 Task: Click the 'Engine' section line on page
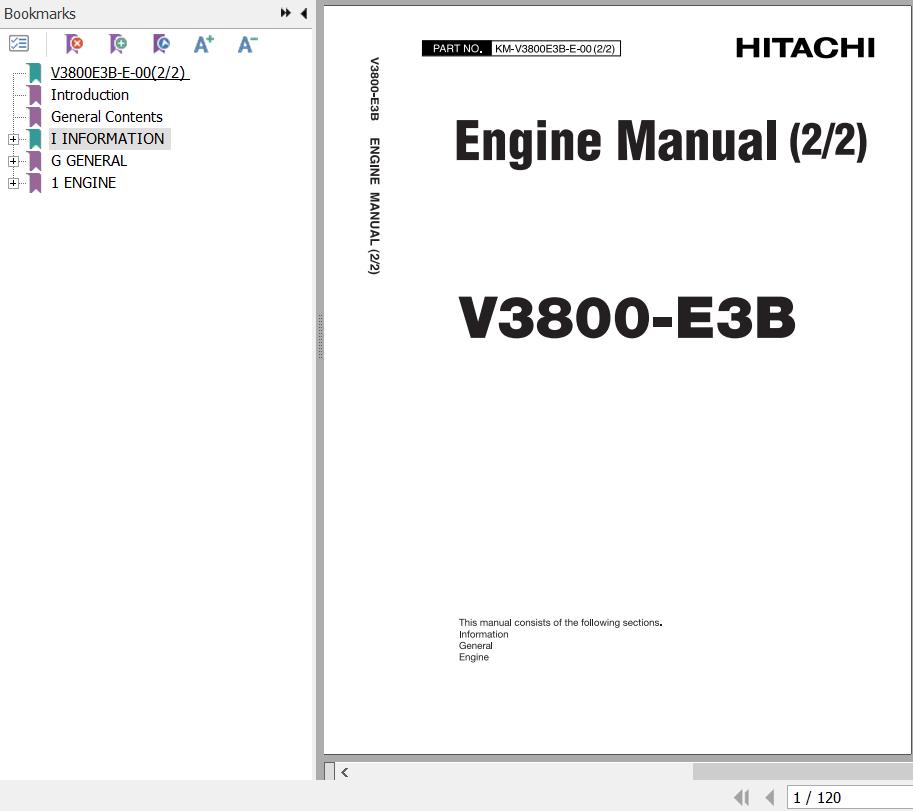(474, 657)
